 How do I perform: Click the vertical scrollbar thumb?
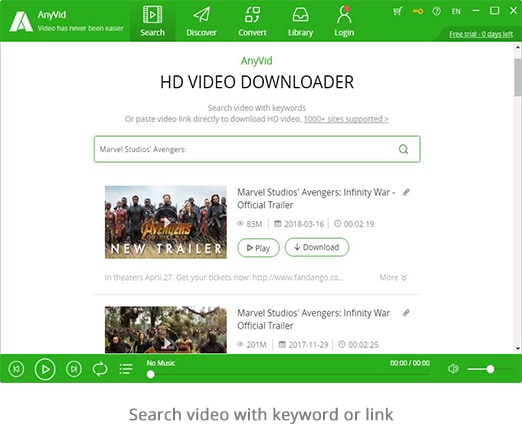[518, 77]
